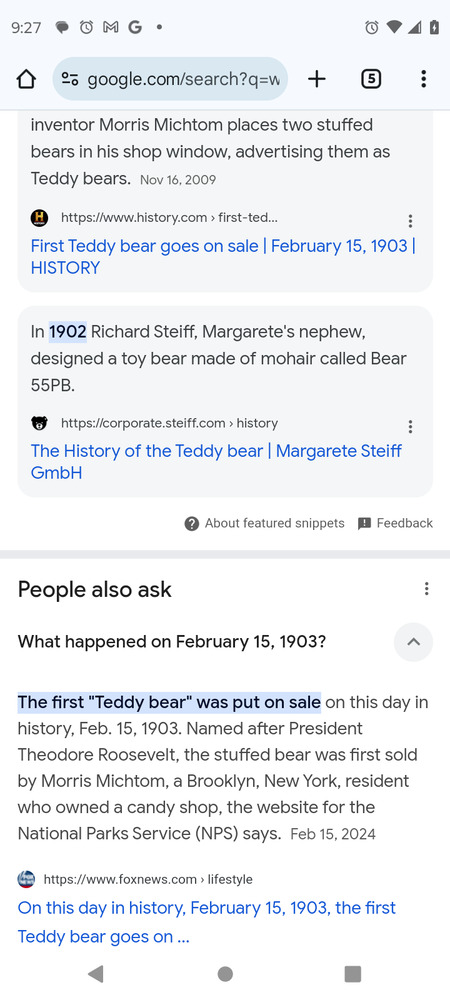Open options for history.com result

tap(410, 221)
